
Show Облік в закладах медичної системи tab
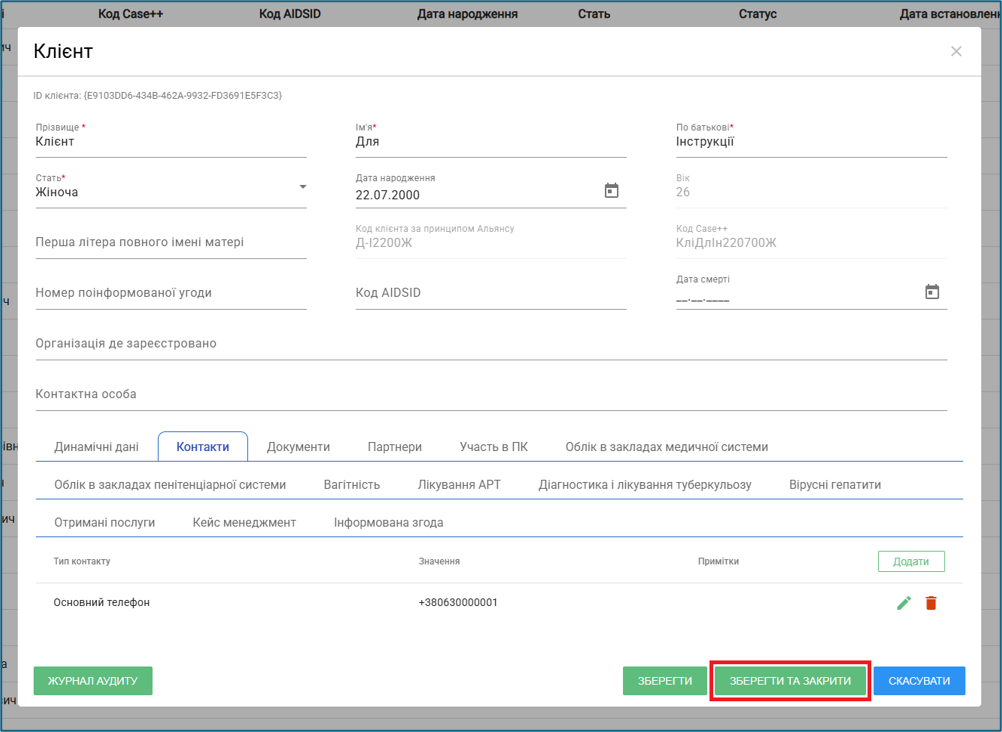(667, 447)
